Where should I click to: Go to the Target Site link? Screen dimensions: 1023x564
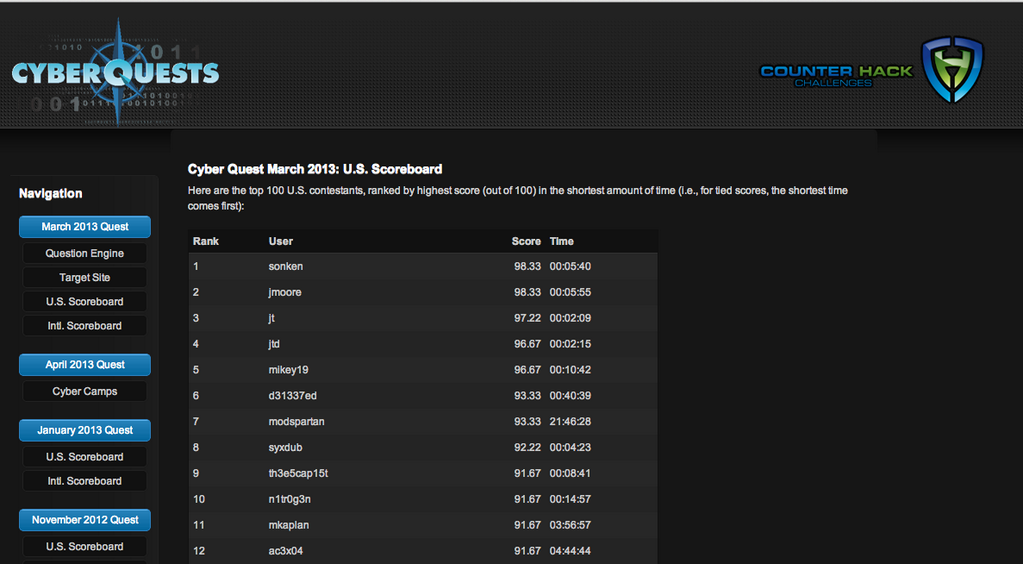(85, 277)
